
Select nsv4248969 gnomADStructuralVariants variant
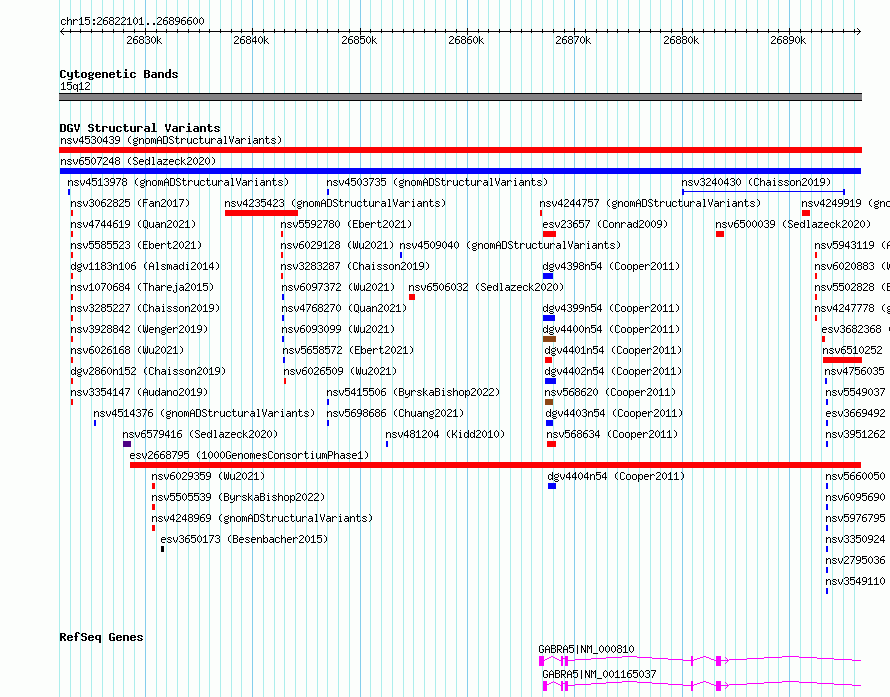coord(262,518)
